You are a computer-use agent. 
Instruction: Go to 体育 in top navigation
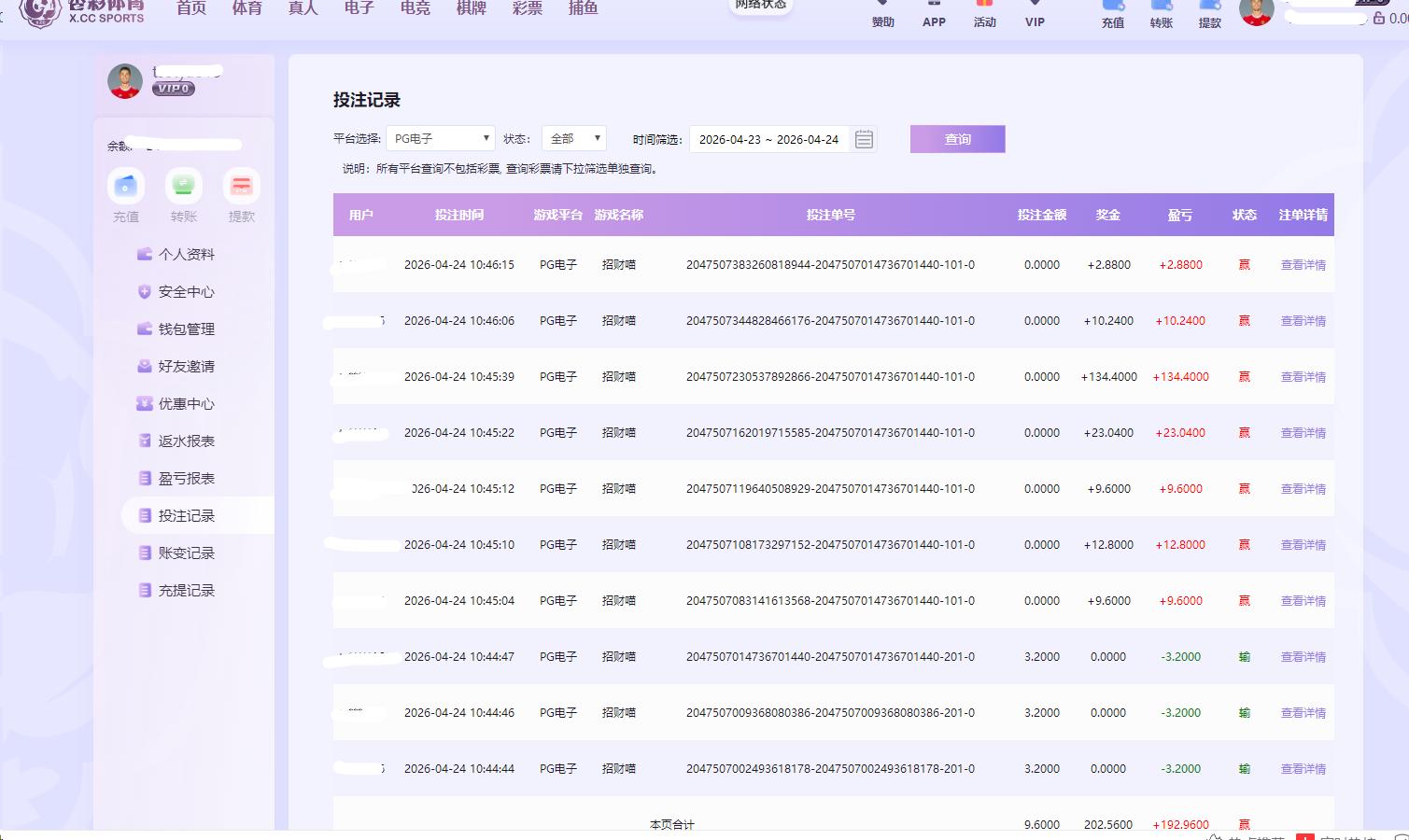click(247, 8)
